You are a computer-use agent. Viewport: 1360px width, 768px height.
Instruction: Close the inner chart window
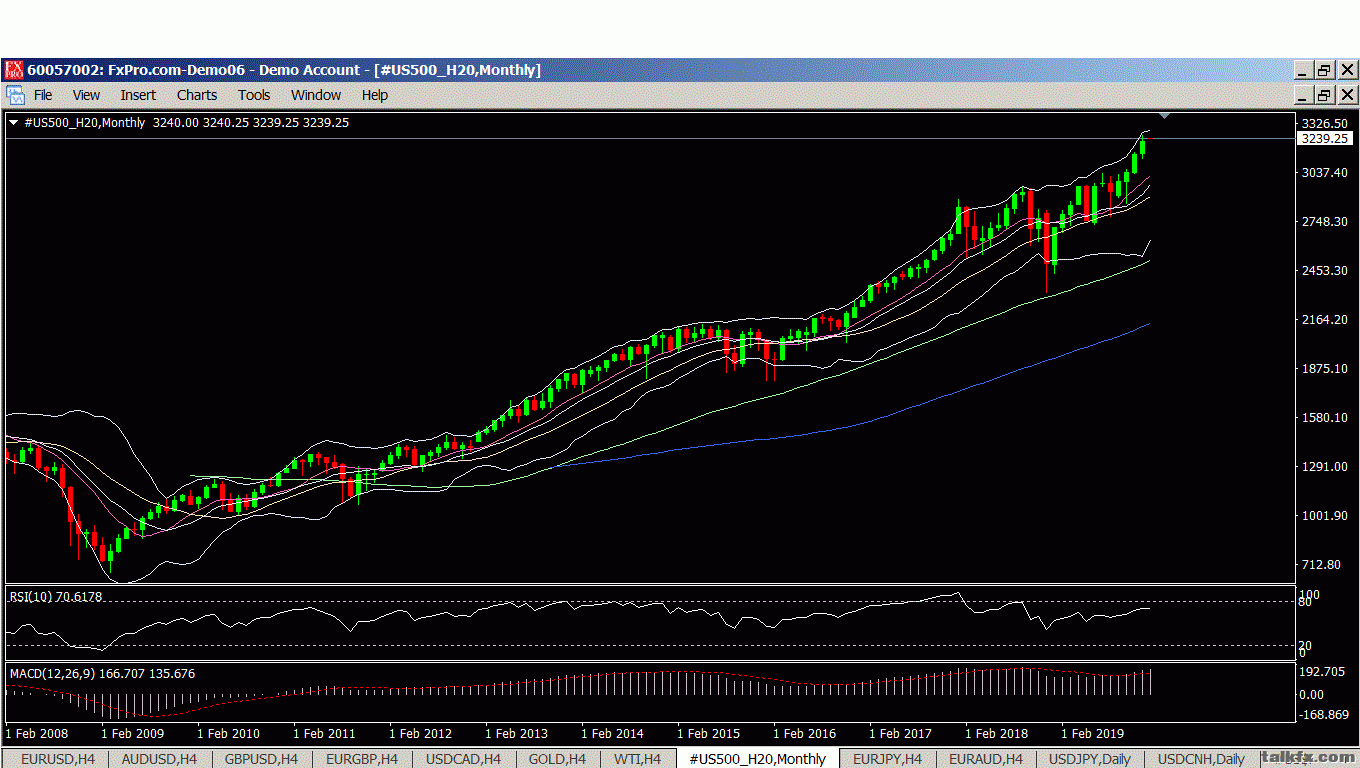[x=1347, y=95]
